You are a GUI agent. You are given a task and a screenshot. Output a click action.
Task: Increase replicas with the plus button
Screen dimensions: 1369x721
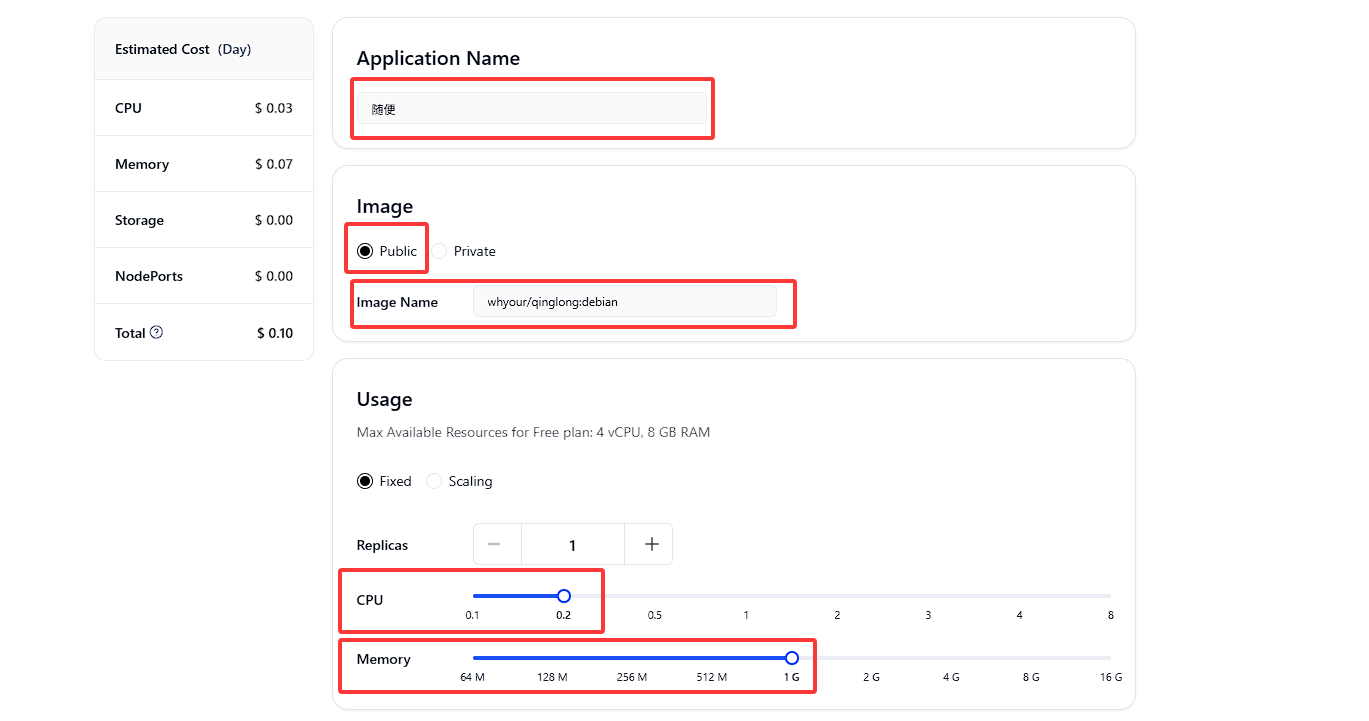coord(651,544)
